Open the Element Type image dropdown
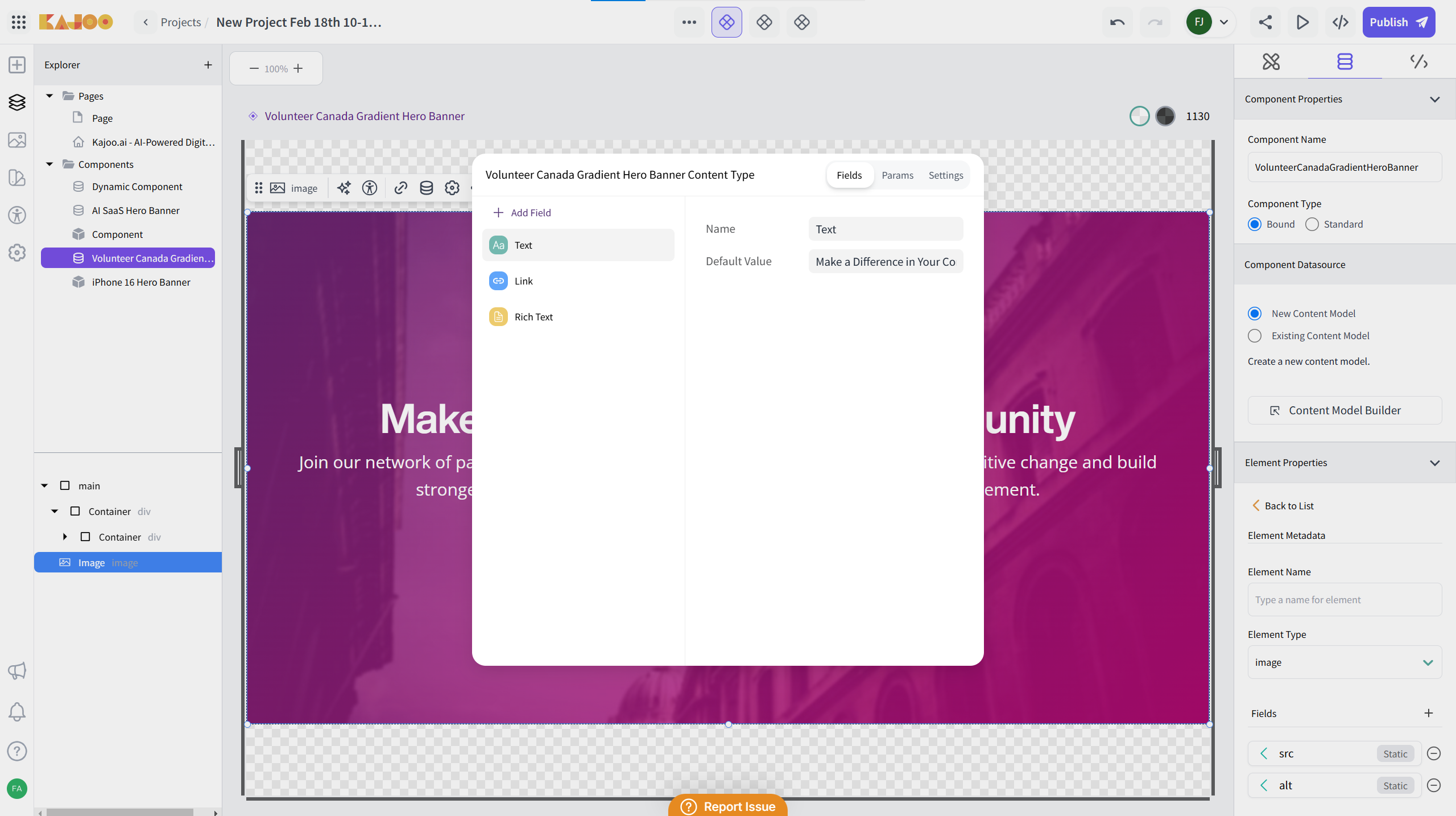The height and width of the screenshot is (816, 1456). tap(1345, 662)
